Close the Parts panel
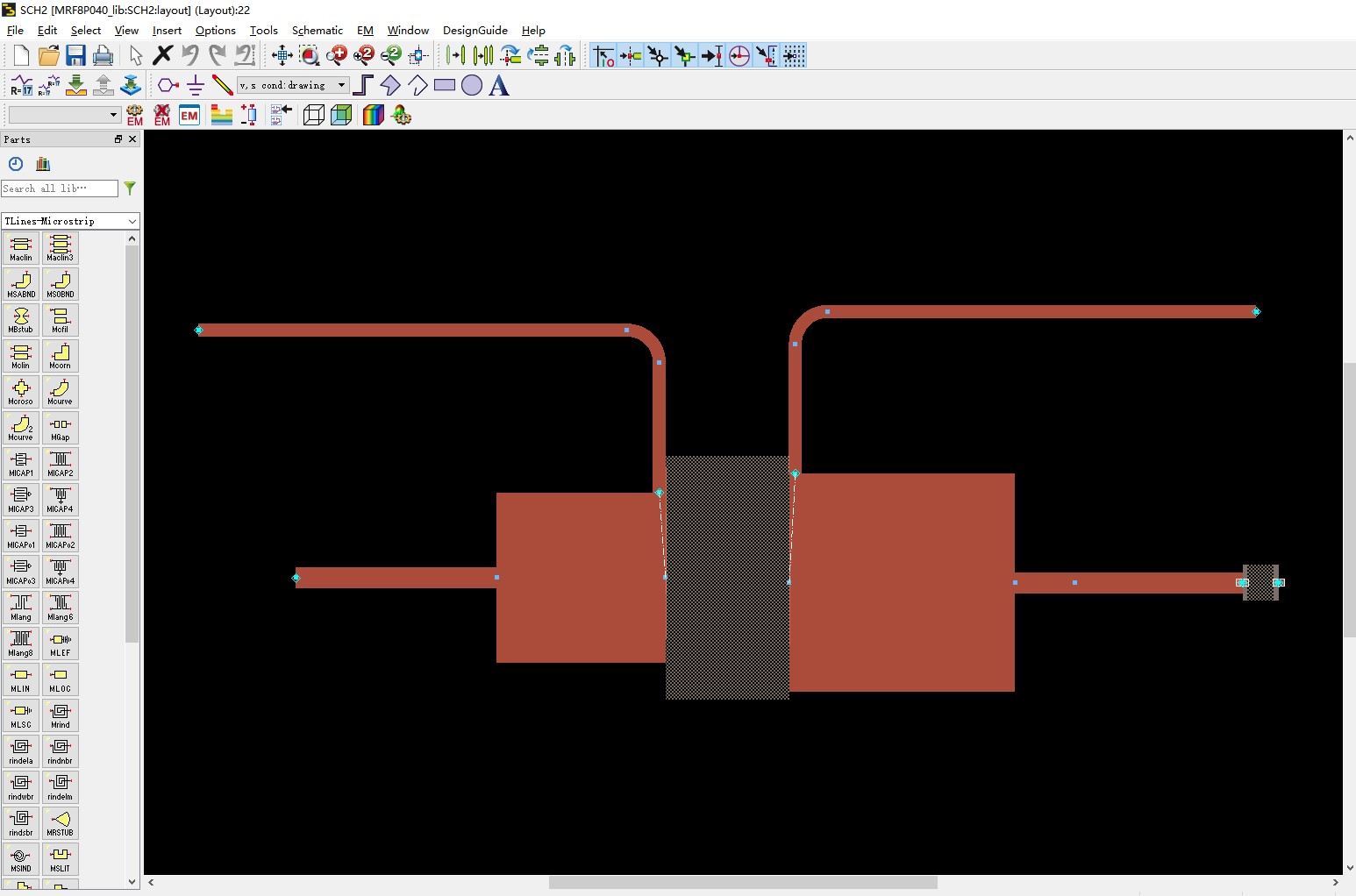The height and width of the screenshot is (896, 1356). (132, 139)
